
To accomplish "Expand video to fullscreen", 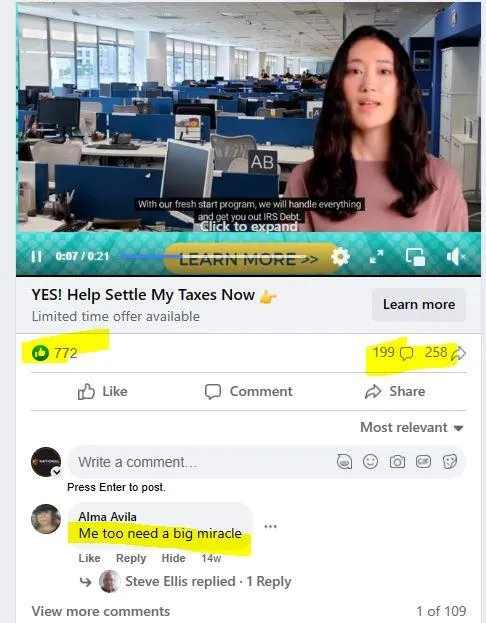I will [376, 257].
